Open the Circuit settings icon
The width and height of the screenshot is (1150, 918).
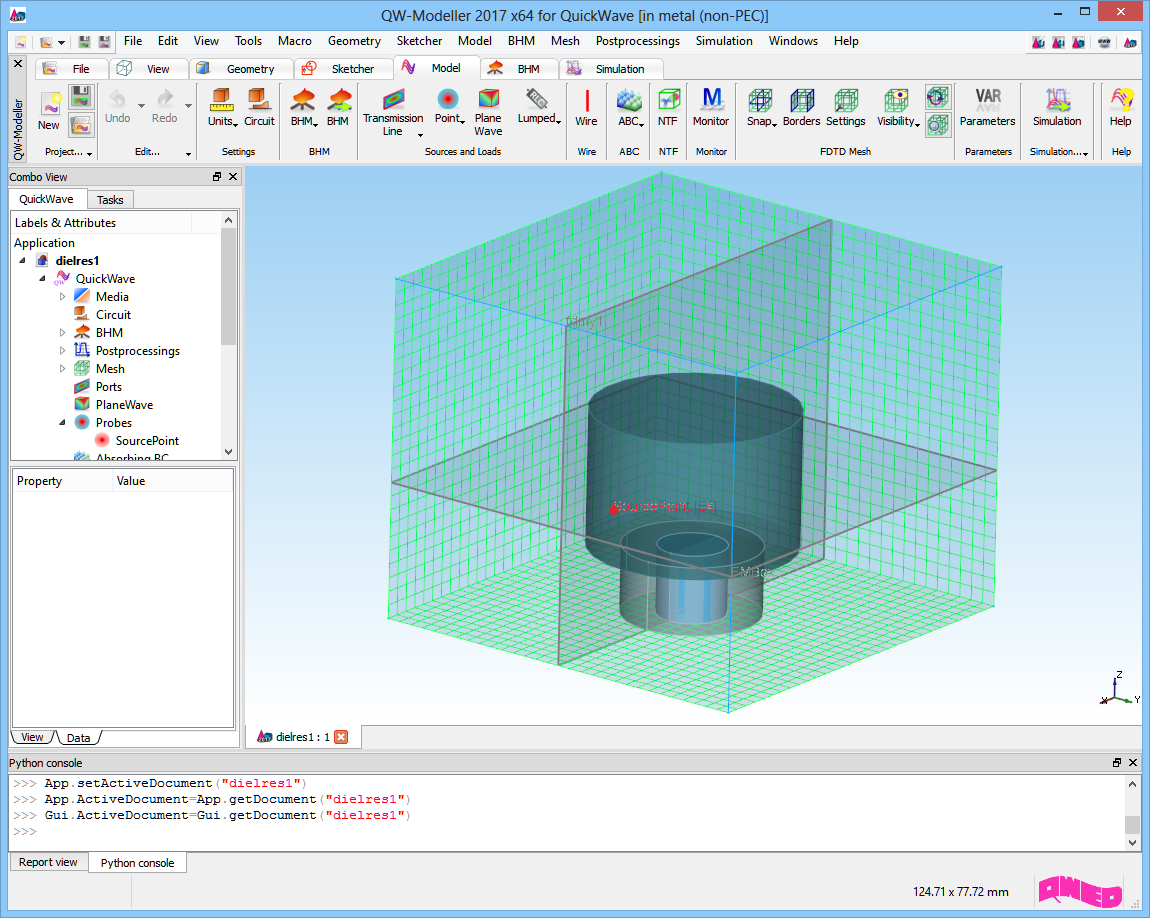259,99
